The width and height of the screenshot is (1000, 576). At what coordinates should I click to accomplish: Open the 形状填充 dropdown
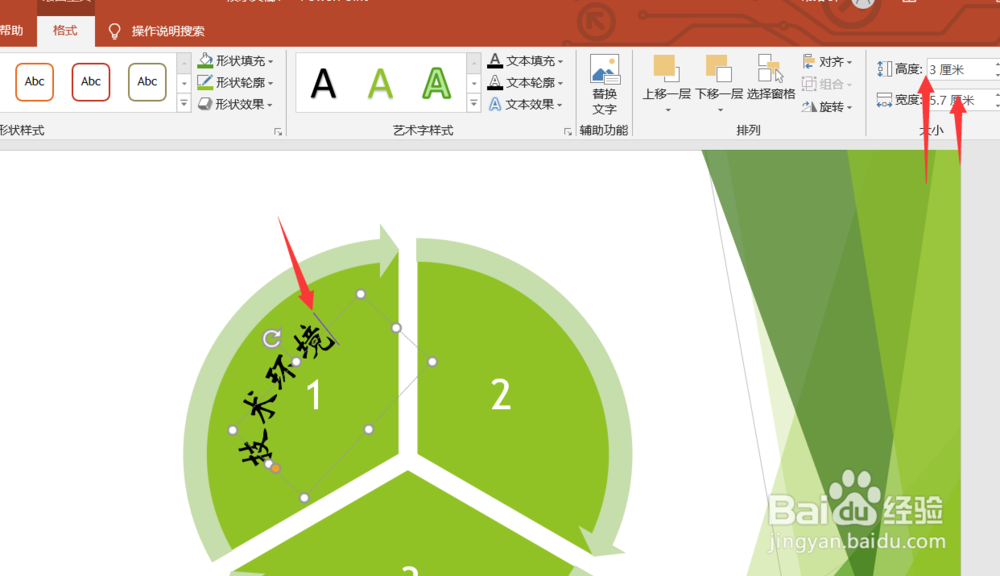(236, 61)
